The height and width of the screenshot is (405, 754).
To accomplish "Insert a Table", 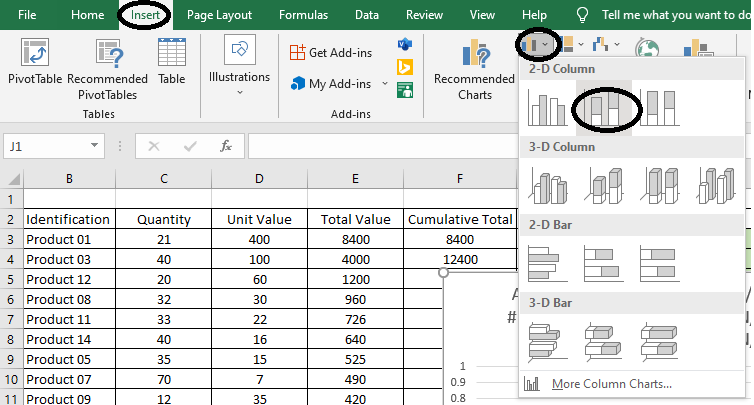I will pos(172,62).
